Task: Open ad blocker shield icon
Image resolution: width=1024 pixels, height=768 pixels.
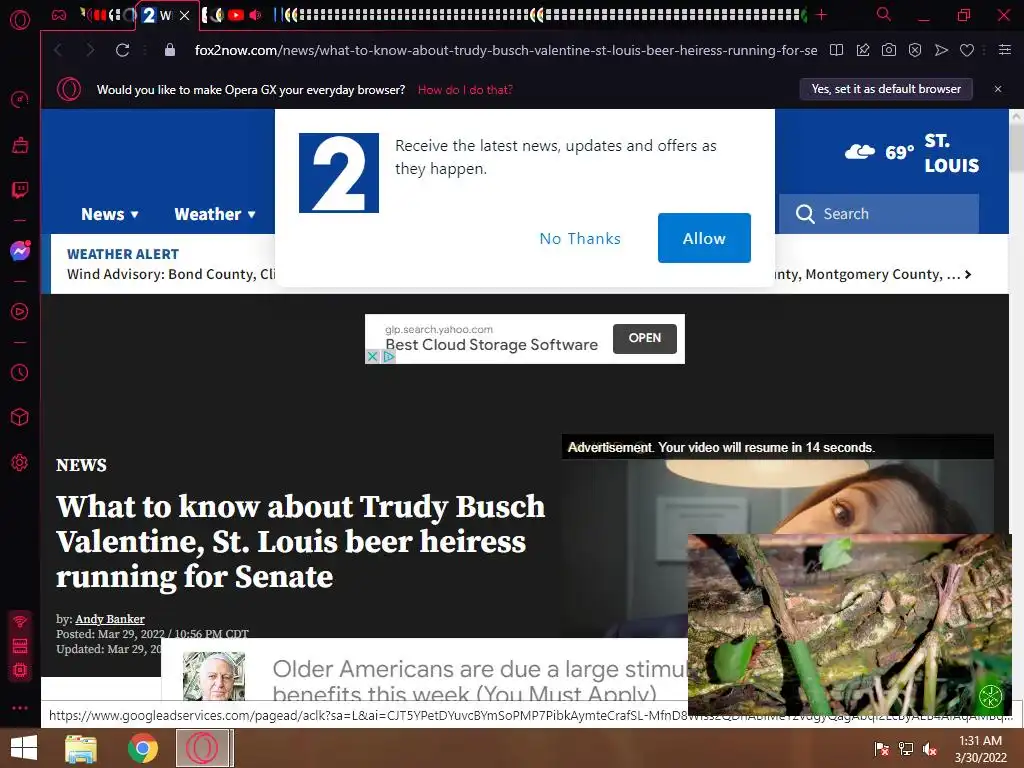Action: pyautogui.click(x=915, y=50)
